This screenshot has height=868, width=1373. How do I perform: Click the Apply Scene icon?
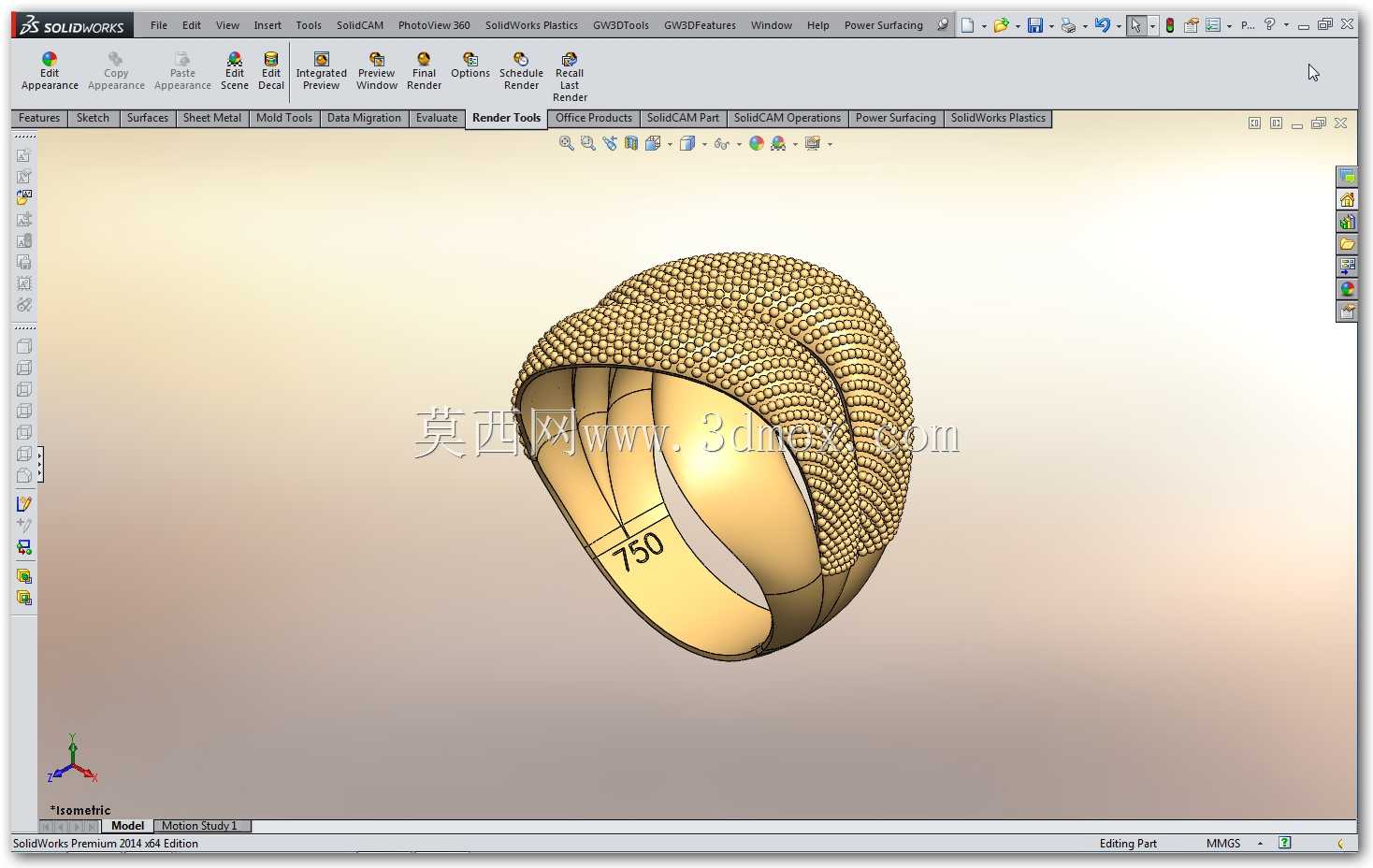778,143
